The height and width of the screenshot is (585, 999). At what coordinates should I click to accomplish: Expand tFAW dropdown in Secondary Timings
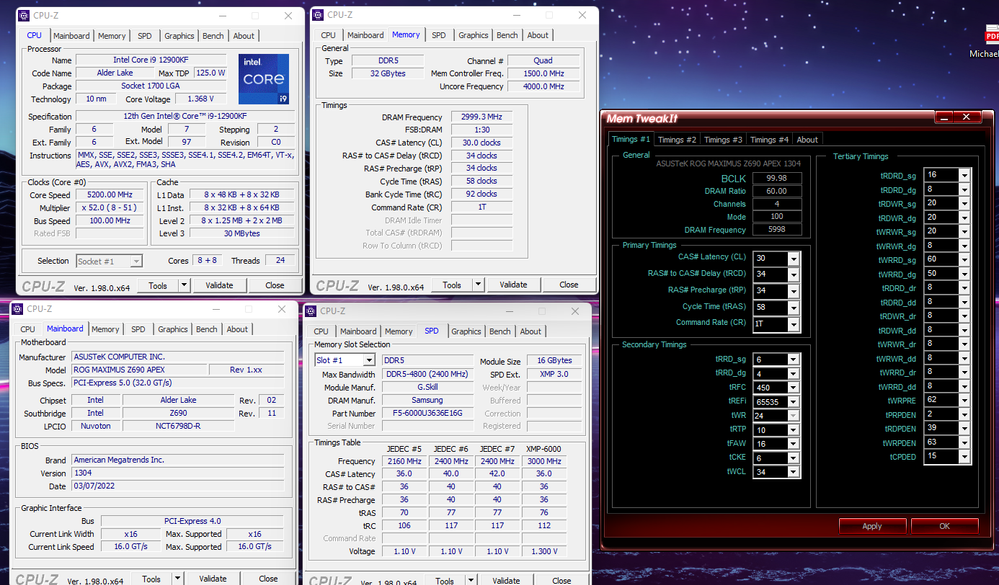click(793, 444)
